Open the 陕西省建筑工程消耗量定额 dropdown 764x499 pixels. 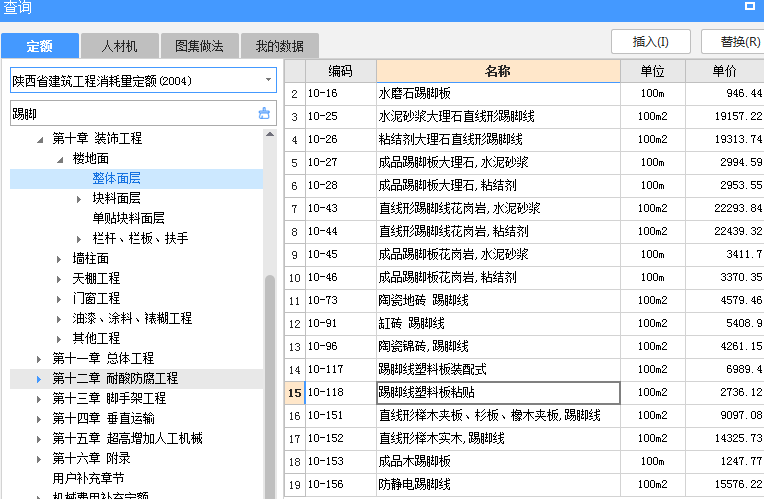point(268,79)
